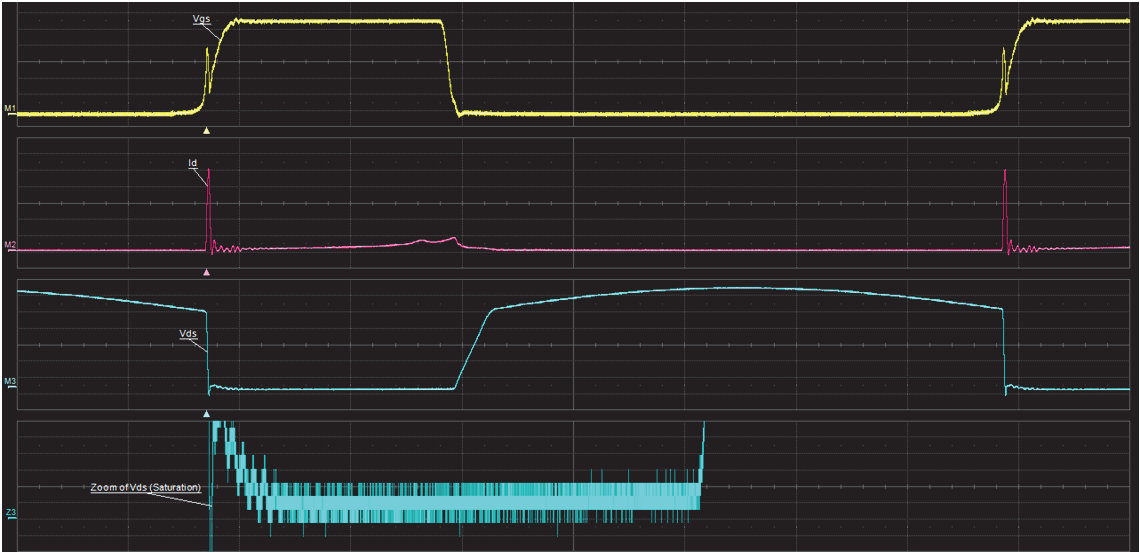Click the yellow trigger triangle below Vgs
Image resolution: width=1140 pixels, height=553 pixels.
click(x=207, y=130)
